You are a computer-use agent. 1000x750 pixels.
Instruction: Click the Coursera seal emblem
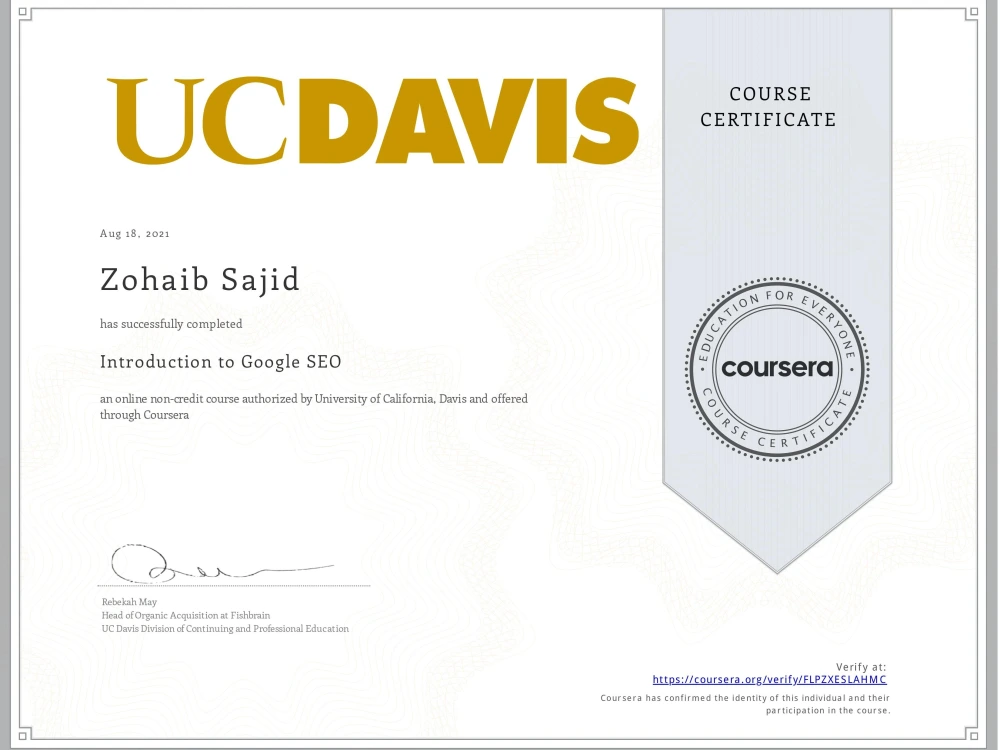coord(777,369)
